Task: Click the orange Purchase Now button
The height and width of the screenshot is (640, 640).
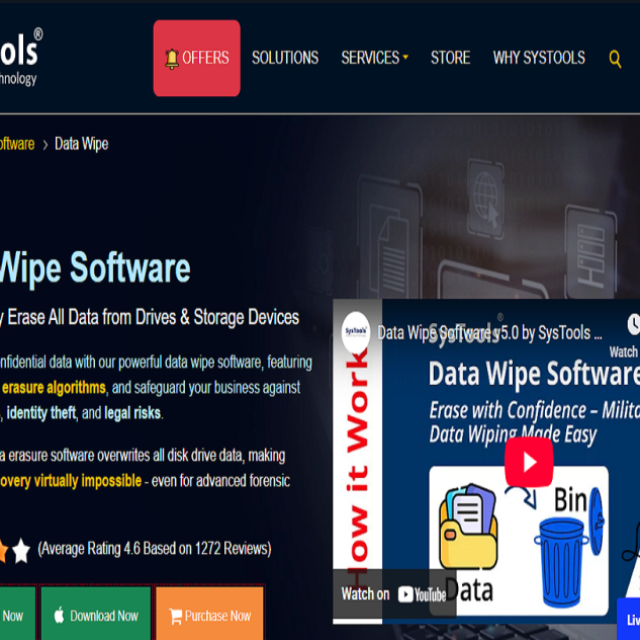Action: [x=210, y=615]
